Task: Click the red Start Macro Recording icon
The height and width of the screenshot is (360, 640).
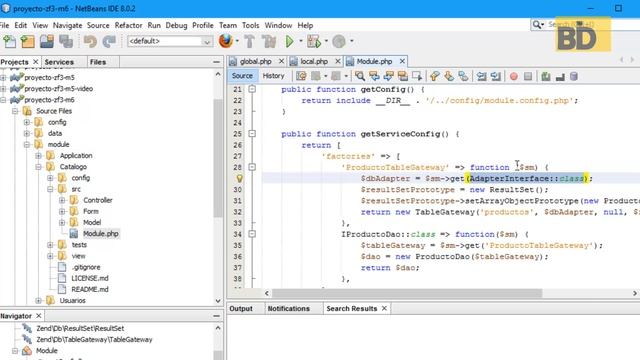Action: click(514, 76)
